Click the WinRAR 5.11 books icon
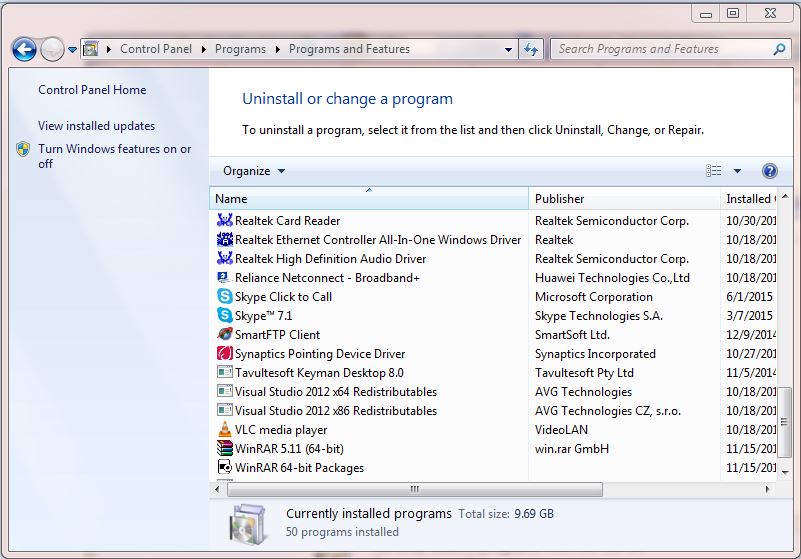This screenshot has height=559, width=801. 225,449
